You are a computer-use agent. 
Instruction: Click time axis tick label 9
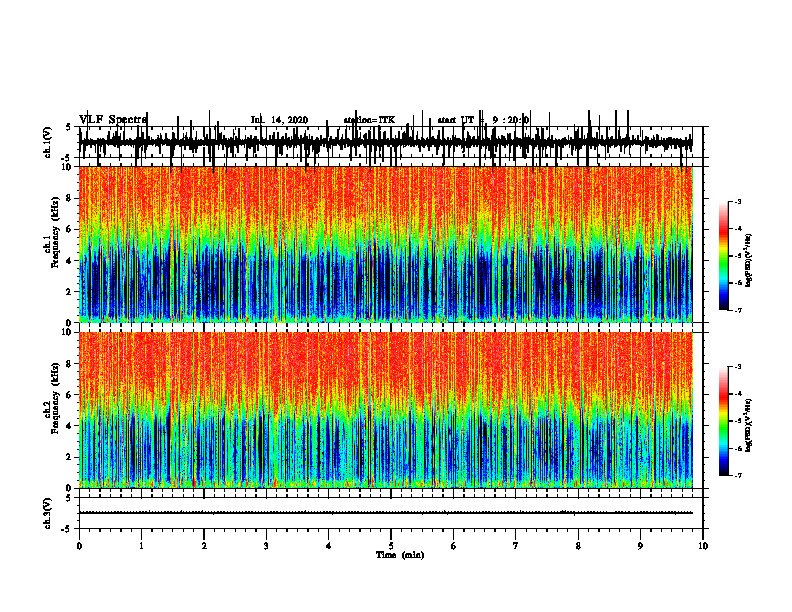click(640, 546)
